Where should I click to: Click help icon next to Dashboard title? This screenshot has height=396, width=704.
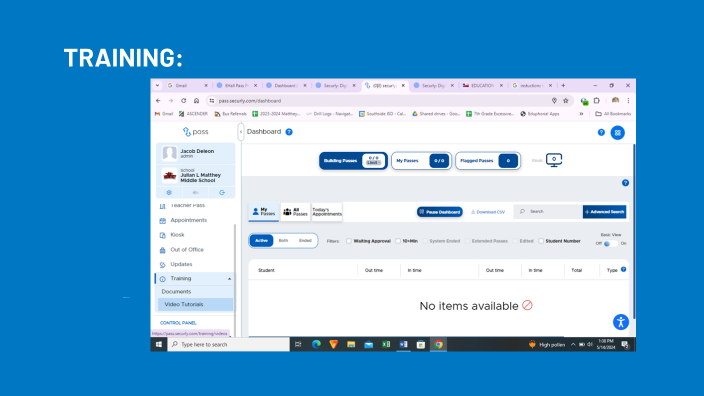[x=289, y=132]
